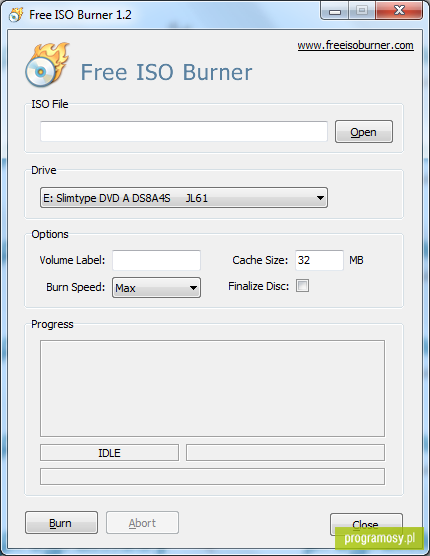Click the flaming disc logo
The width and height of the screenshot is (430, 556).
tap(46, 65)
